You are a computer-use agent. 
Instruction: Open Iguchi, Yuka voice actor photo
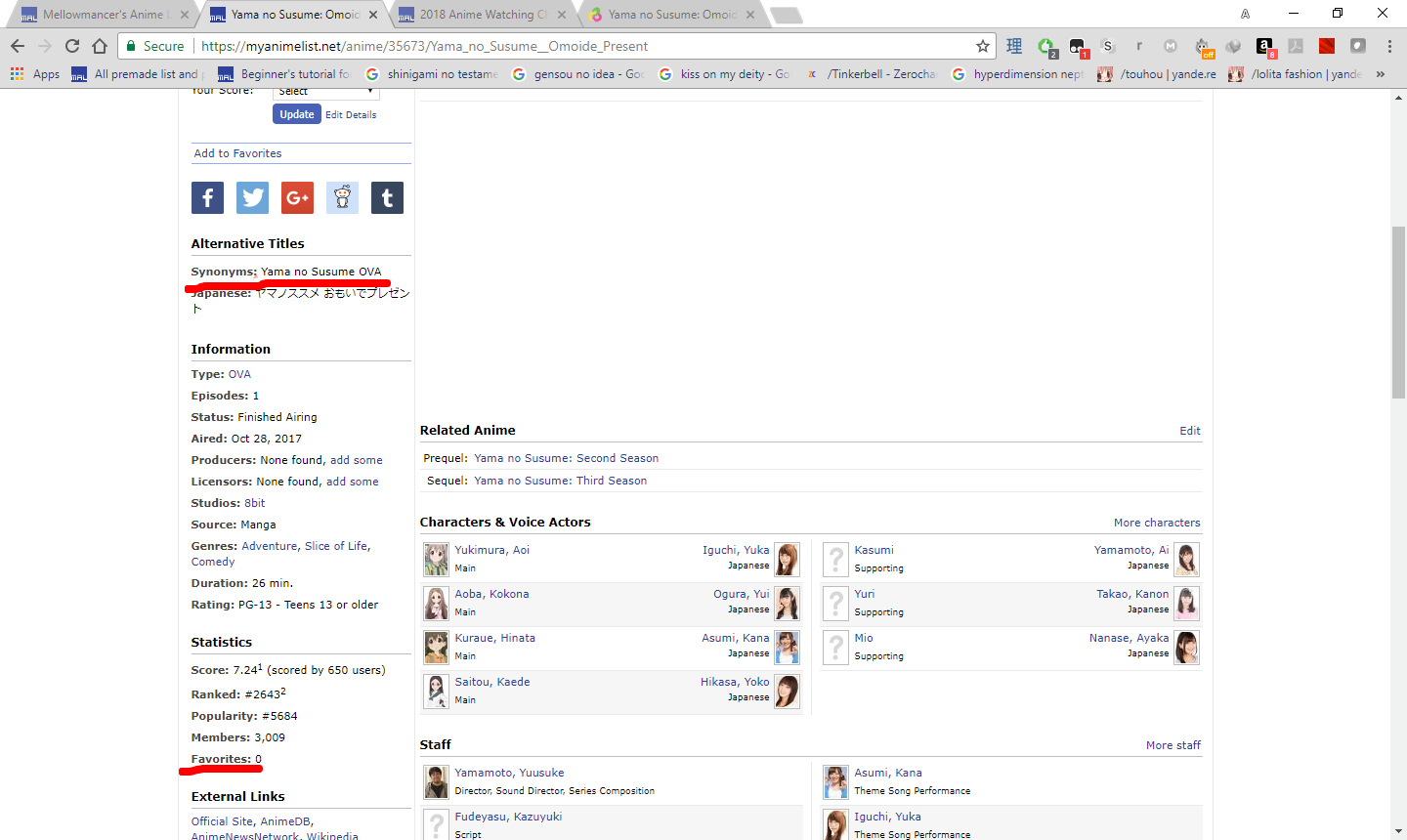(787, 560)
